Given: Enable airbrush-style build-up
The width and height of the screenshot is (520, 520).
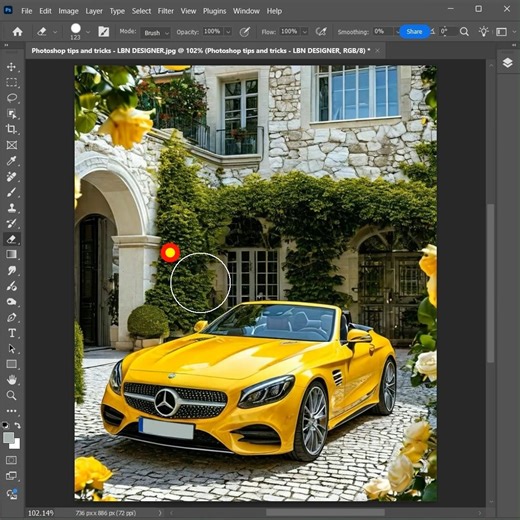Looking at the screenshot, I should point(321,32).
